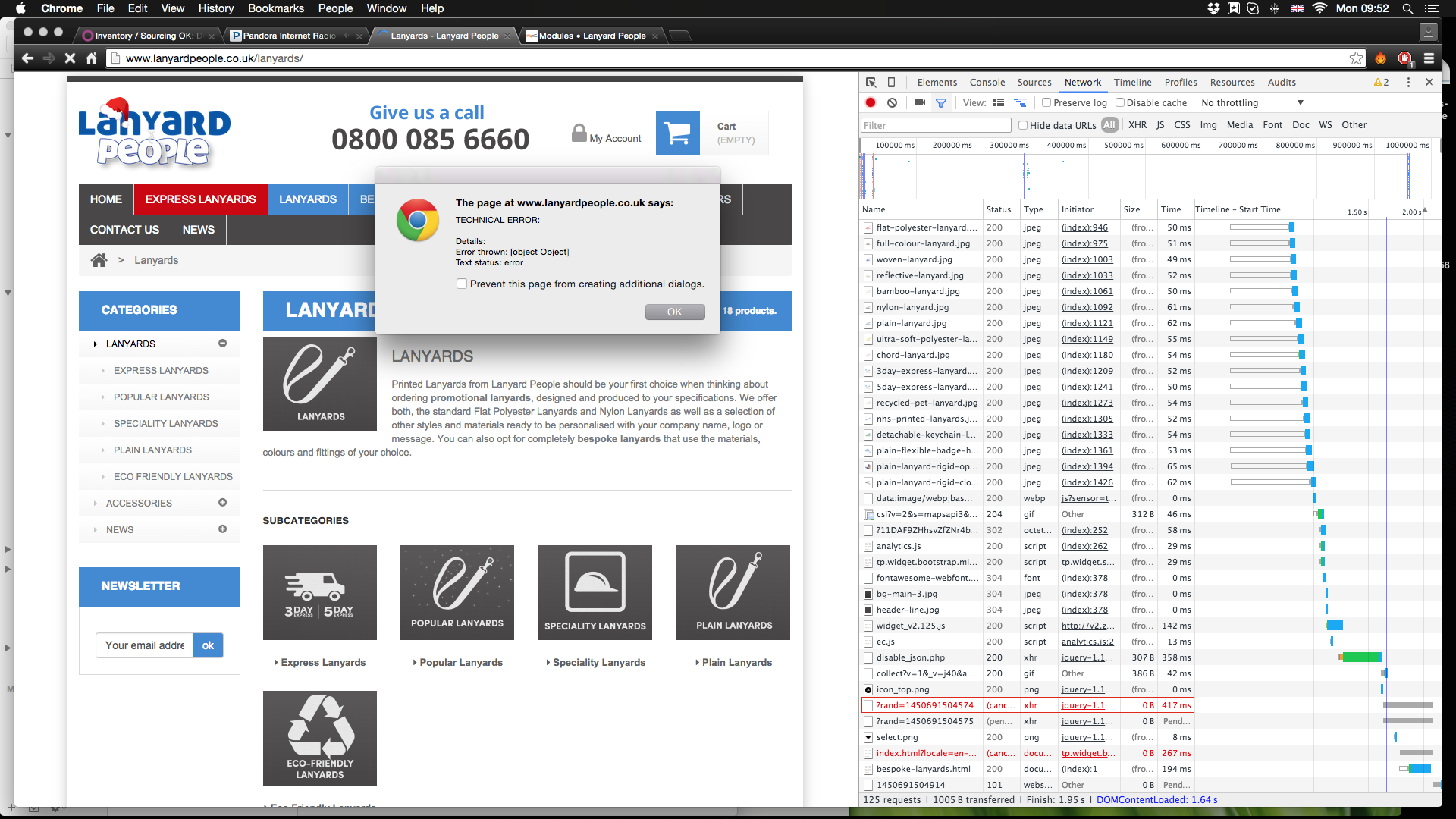Screen dimensions: 1456x819
Task: Check Hide data URLs
Action: [1023, 125]
